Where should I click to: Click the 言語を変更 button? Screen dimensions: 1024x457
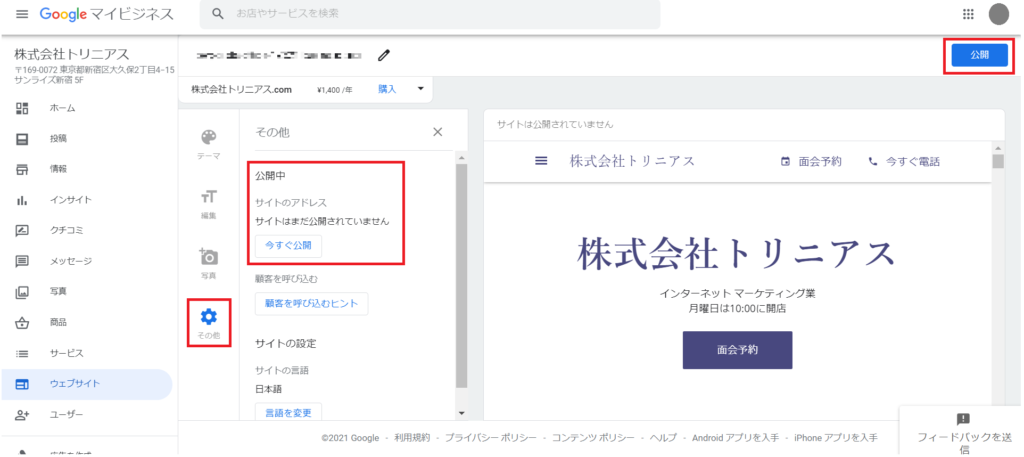tap(288, 413)
